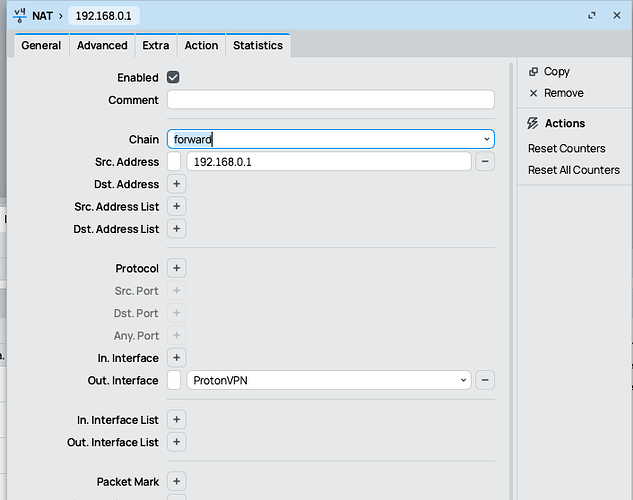The width and height of the screenshot is (633, 500).
Task: Toggle the Out. Interface negate checkbox
Action: click(174, 380)
